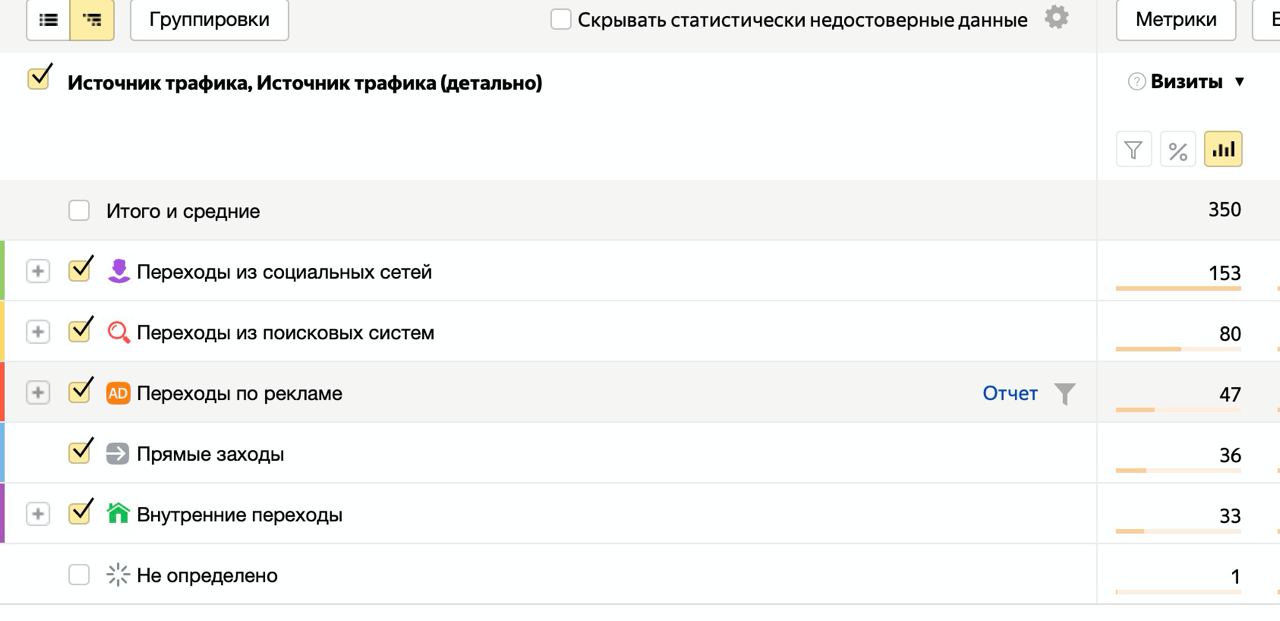Screen dimensions: 1280x621
Task: Tick the Не определено checkbox
Action: point(79,575)
